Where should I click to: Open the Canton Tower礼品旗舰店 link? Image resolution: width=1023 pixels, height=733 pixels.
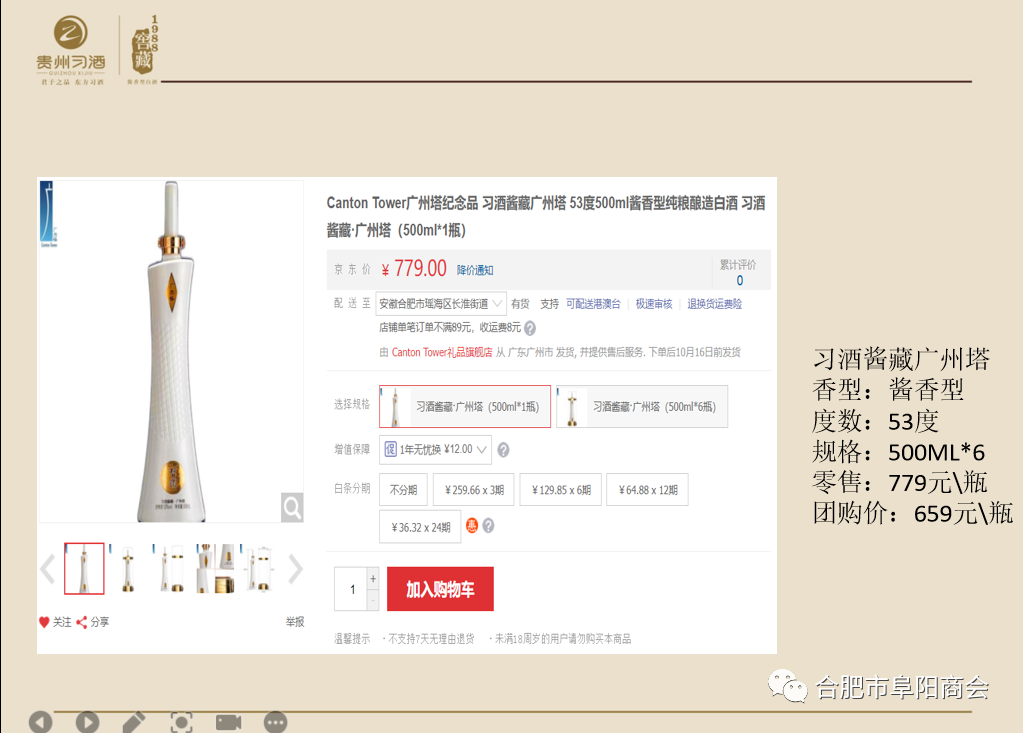(x=442, y=352)
